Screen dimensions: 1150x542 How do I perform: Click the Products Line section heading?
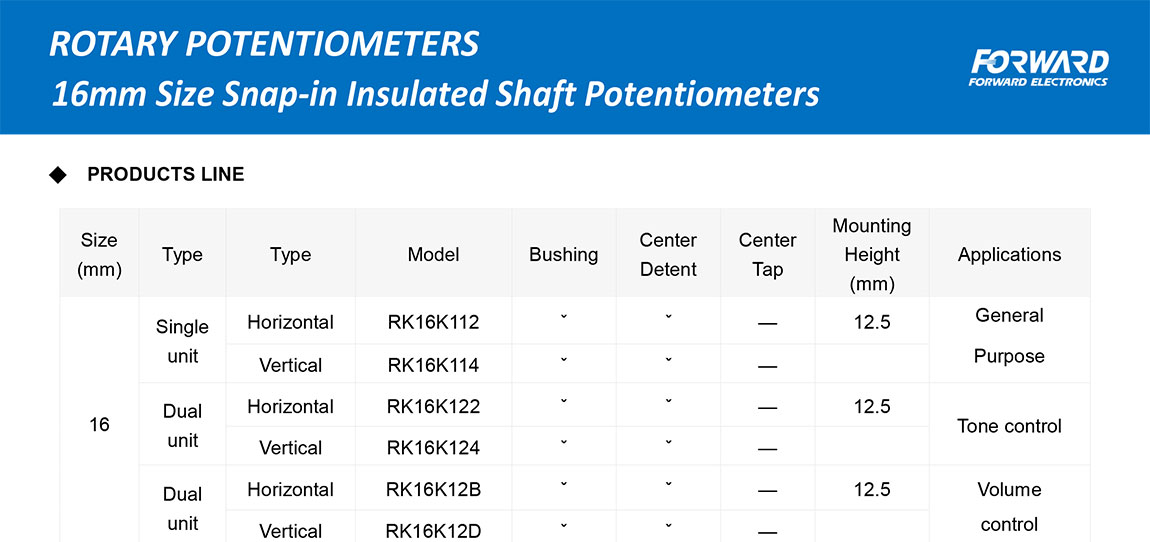[166, 175]
